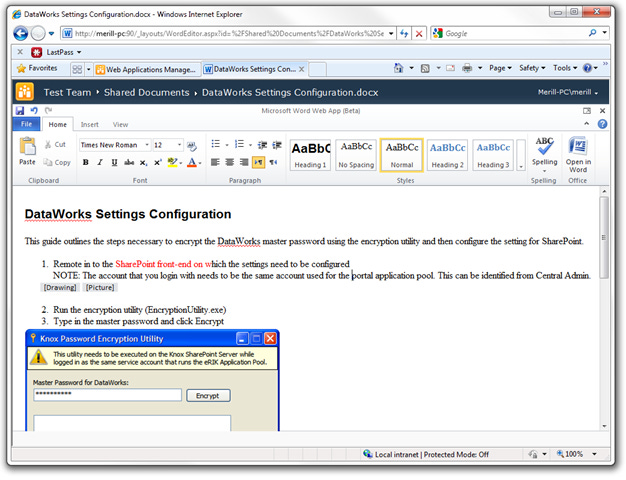626x480 pixels.
Task: Switch to the Insert ribbon tab
Action: click(89, 125)
